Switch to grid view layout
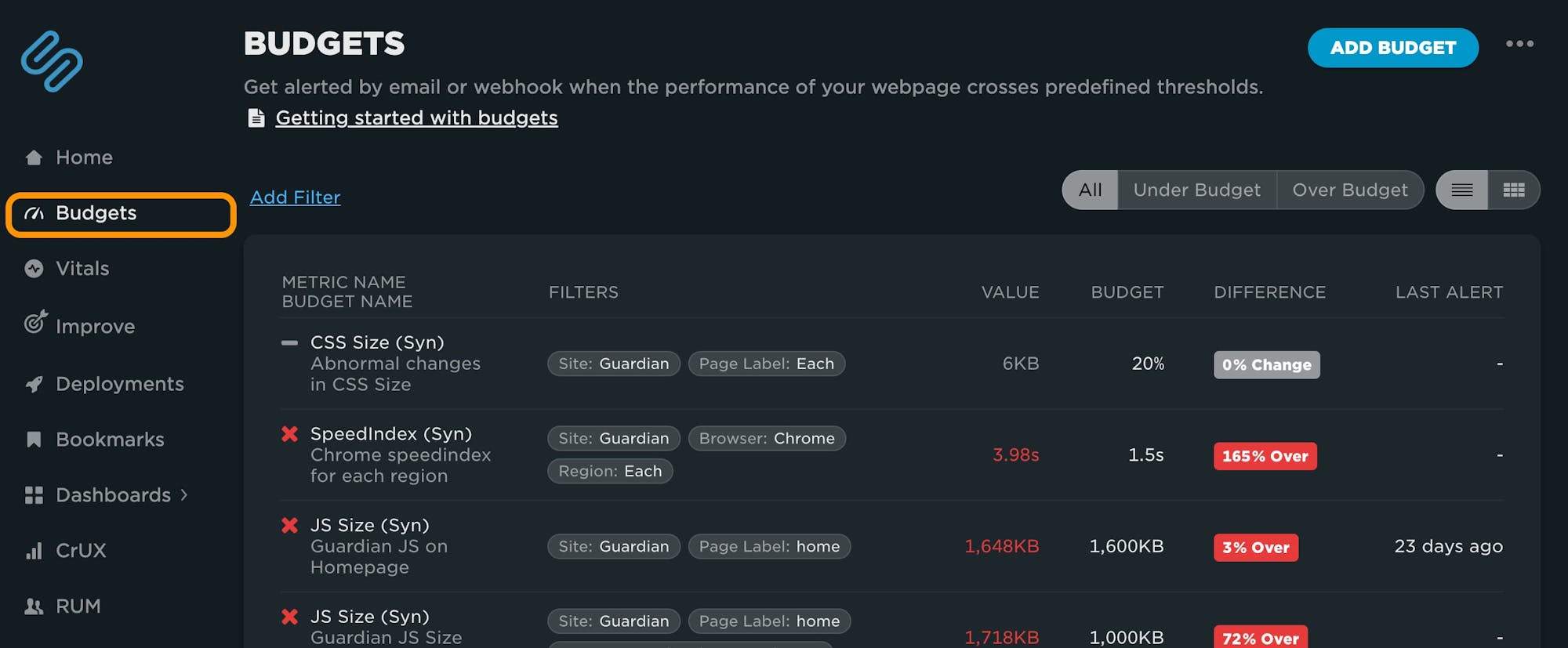Image resolution: width=1568 pixels, height=648 pixels. pos(1513,190)
